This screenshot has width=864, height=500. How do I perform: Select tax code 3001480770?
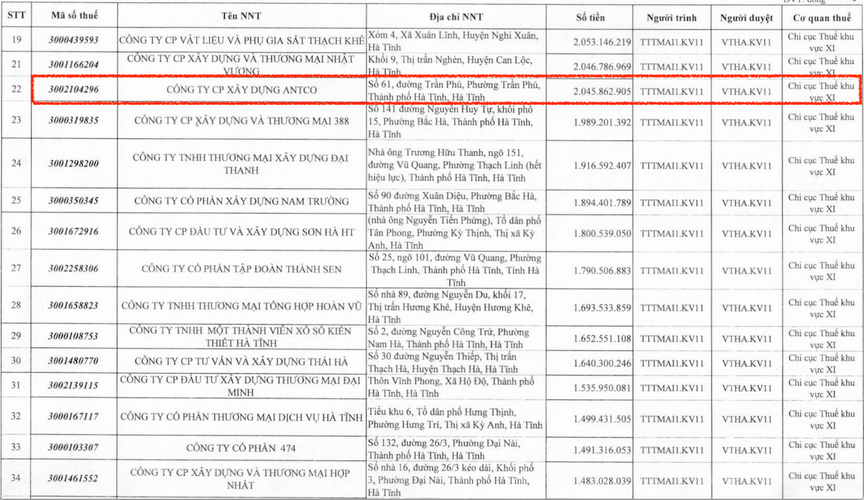tap(74, 361)
